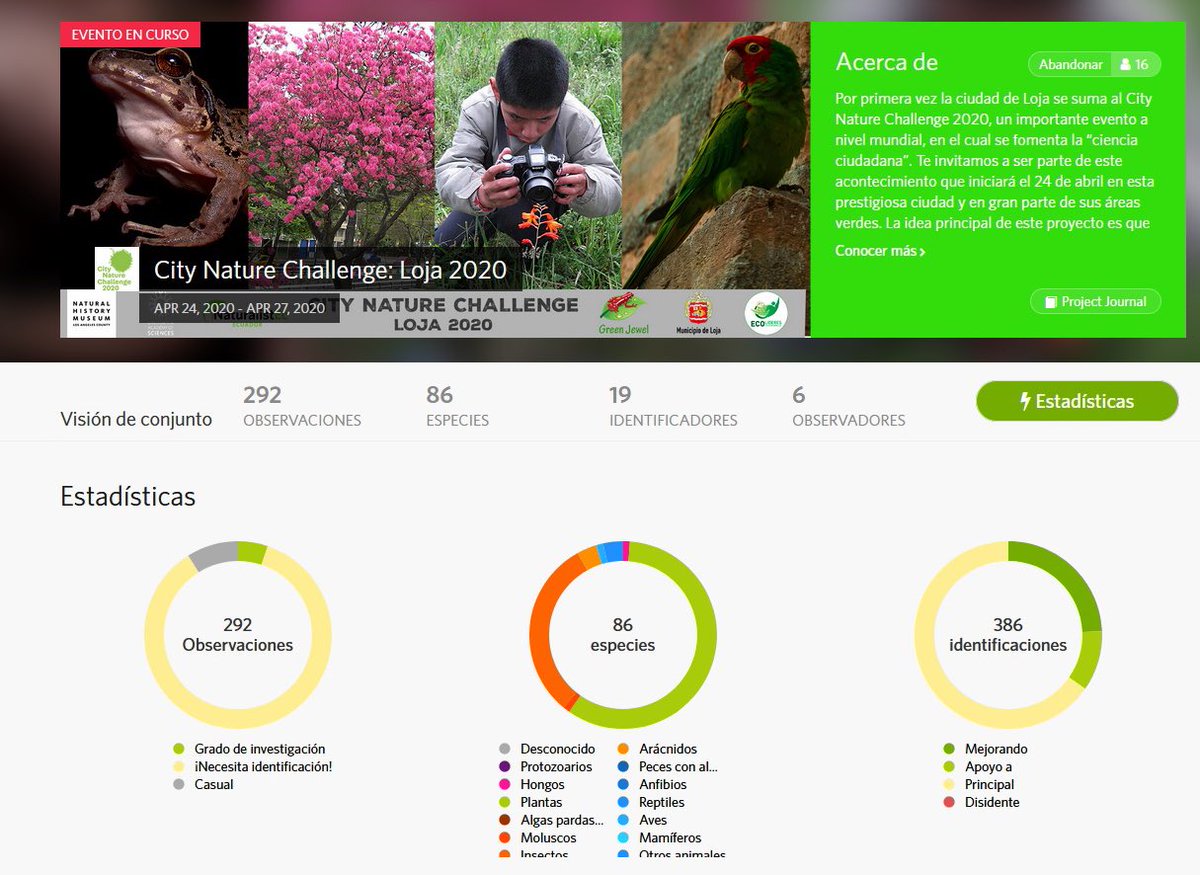
Task: Select the 292 Observaciones tab
Action: tap(302, 407)
